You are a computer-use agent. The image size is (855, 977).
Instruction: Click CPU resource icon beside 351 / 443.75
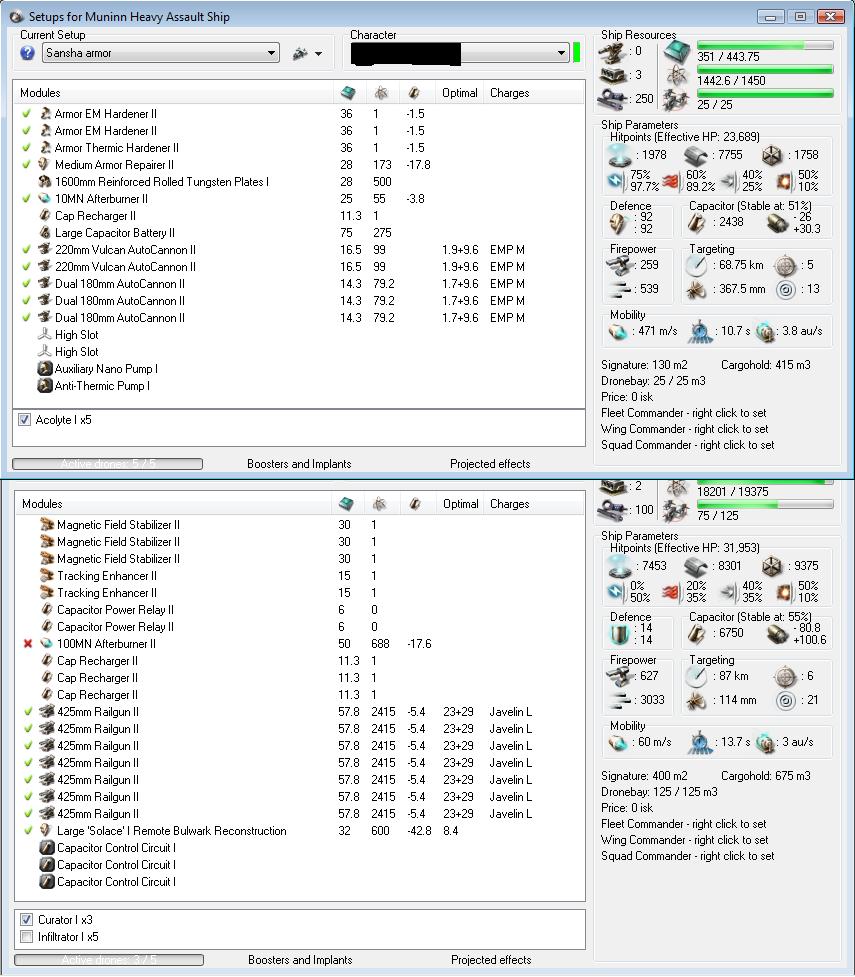tap(677, 51)
